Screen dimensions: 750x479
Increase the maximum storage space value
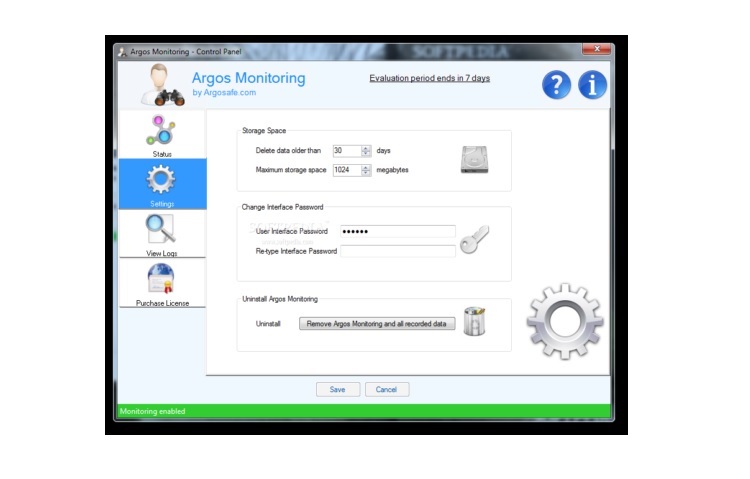pyautogui.click(x=366, y=167)
